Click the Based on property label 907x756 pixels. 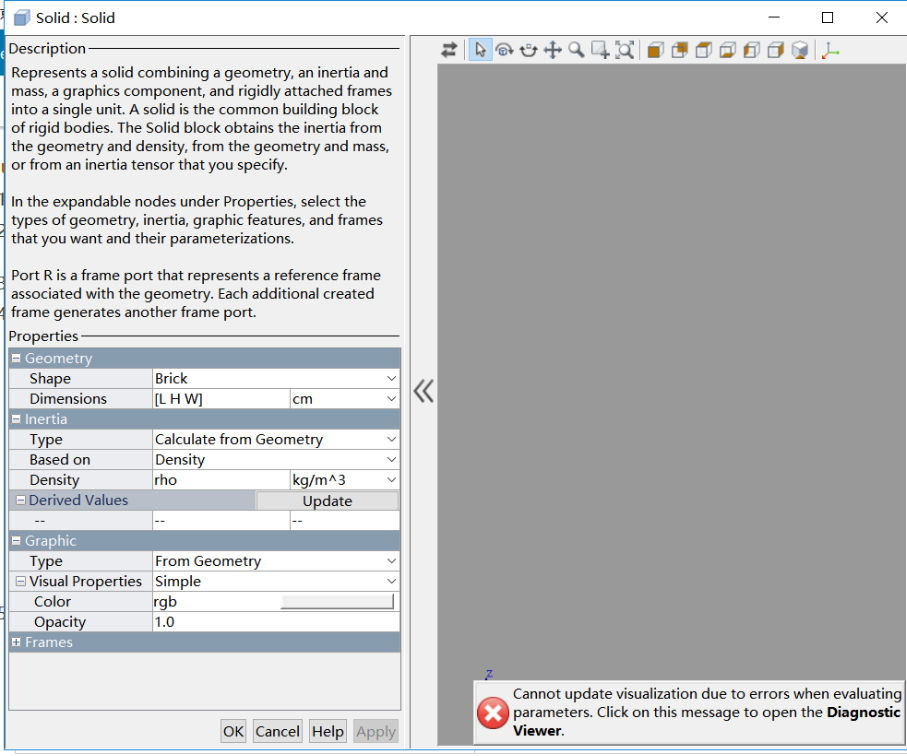click(60, 459)
